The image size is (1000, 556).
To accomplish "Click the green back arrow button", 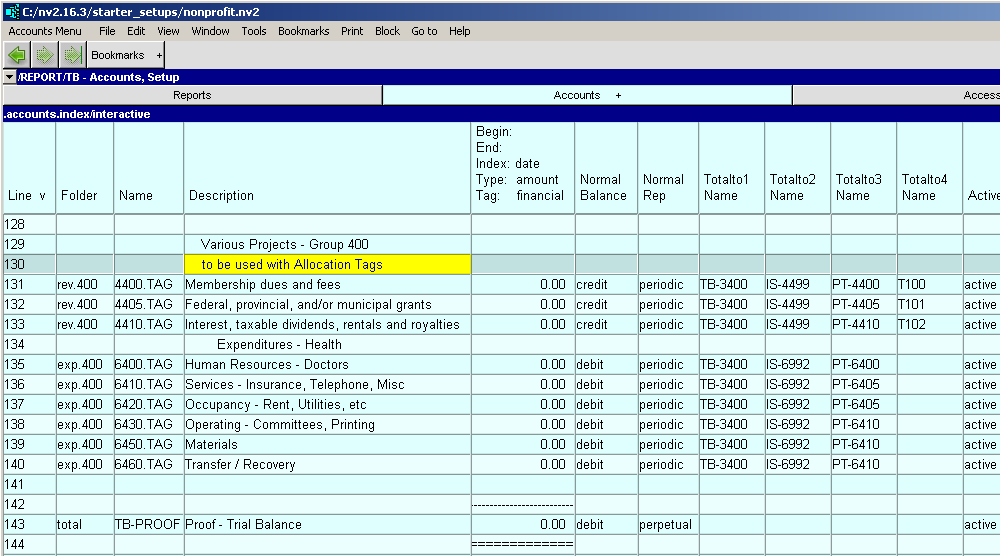I will 17,55.
